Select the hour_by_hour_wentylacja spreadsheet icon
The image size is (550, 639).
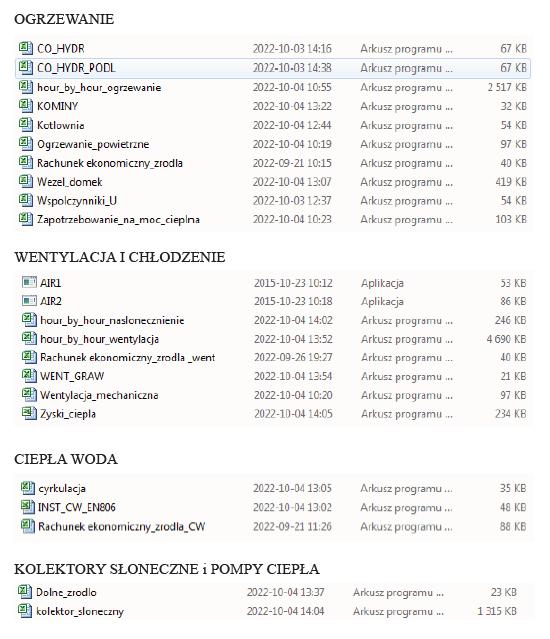[x=29, y=338]
